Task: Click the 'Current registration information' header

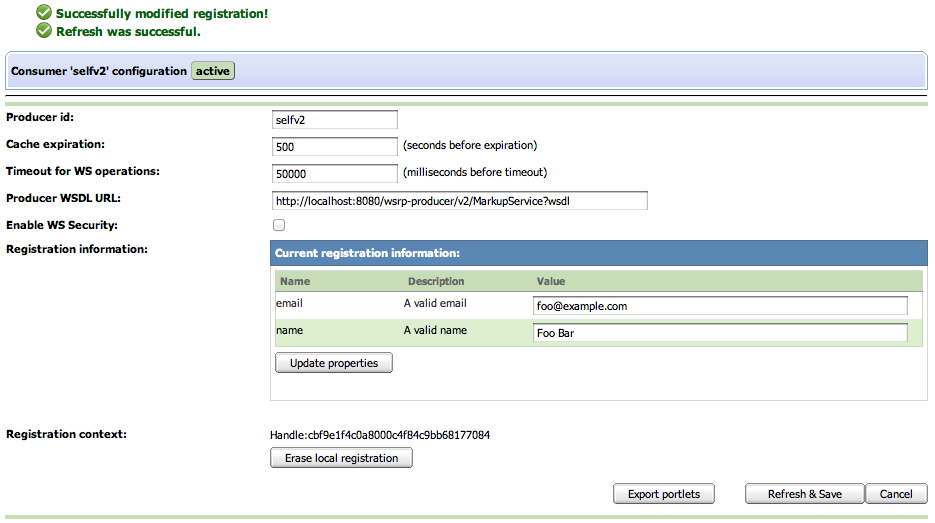Action: click(367, 254)
